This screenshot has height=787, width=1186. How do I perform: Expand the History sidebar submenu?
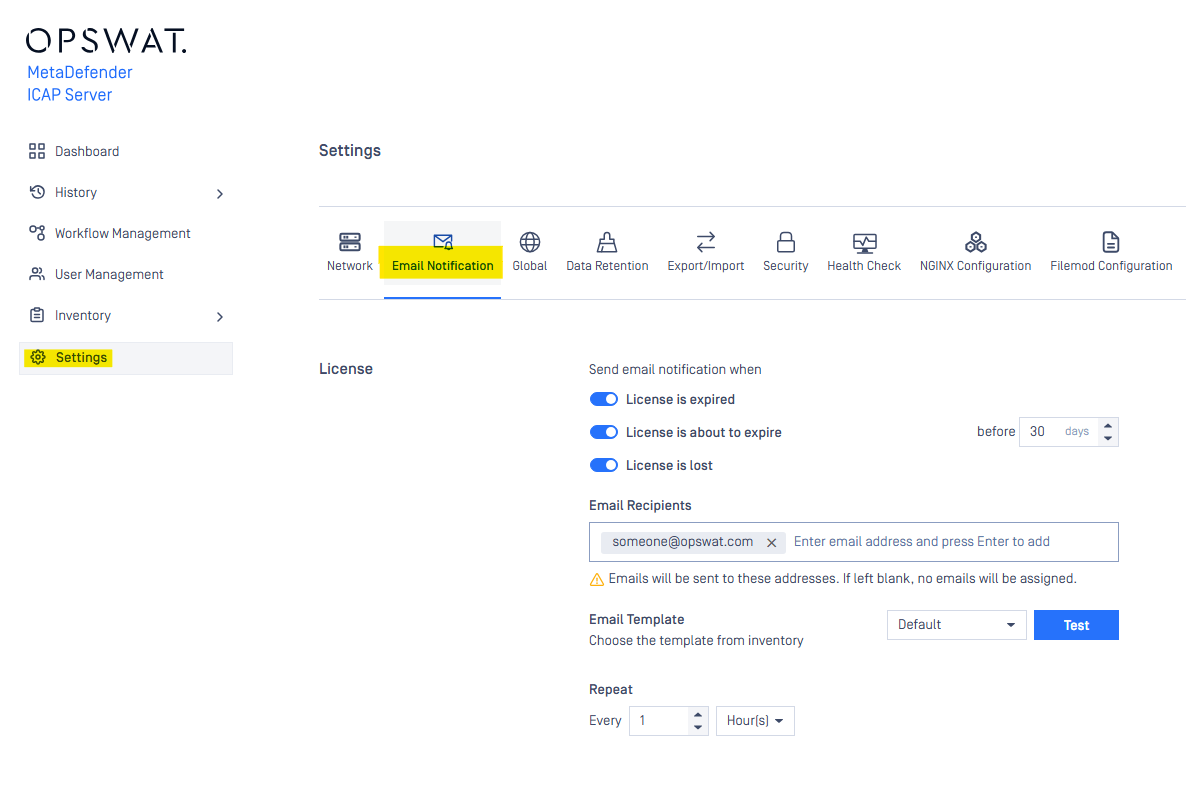point(220,193)
